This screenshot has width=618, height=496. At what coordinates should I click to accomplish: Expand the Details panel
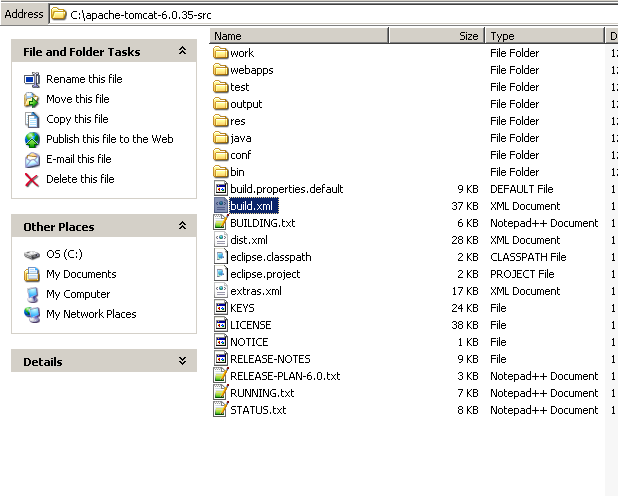coord(182,361)
